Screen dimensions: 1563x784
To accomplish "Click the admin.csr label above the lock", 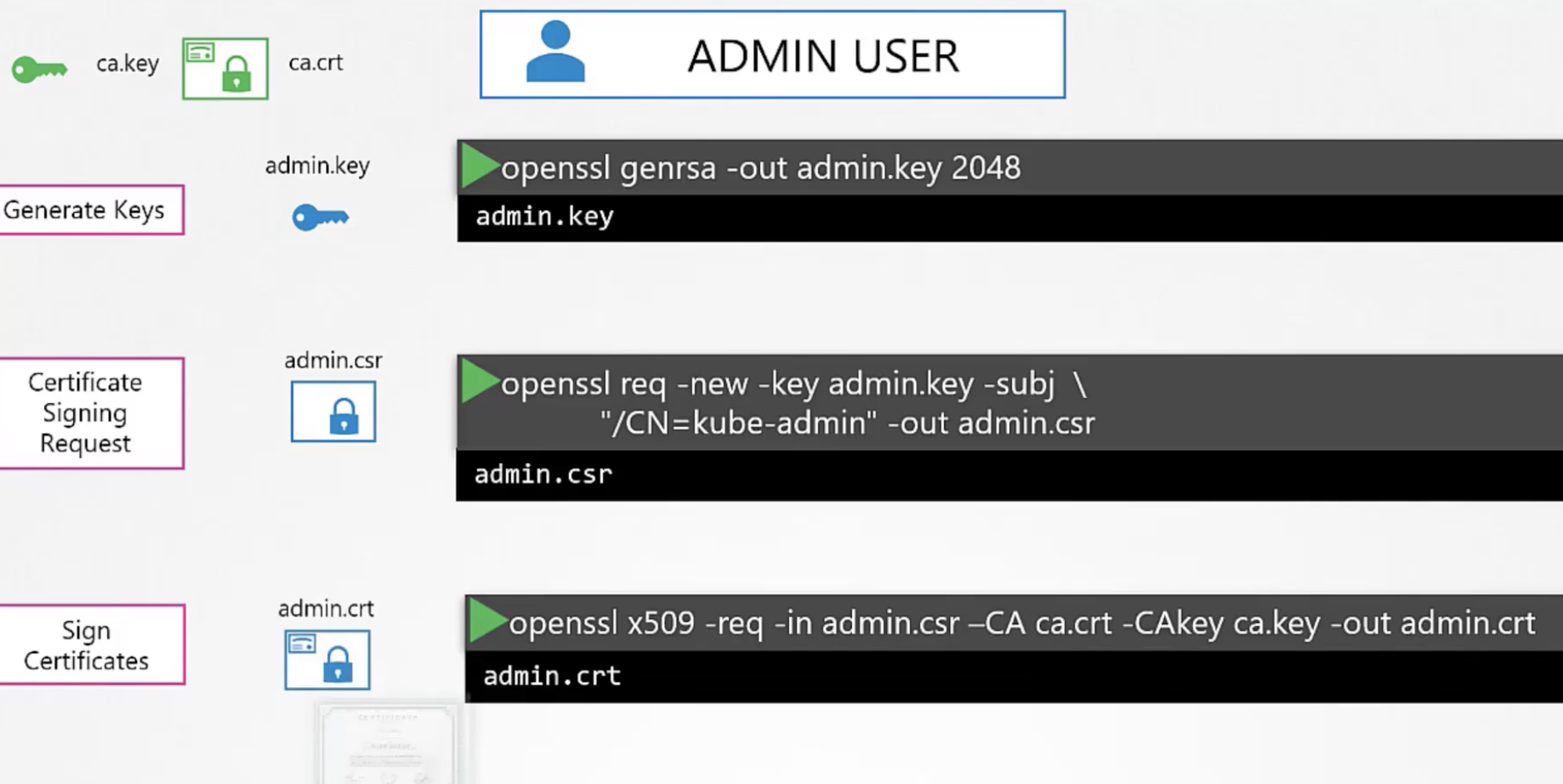I will [x=333, y=361].
